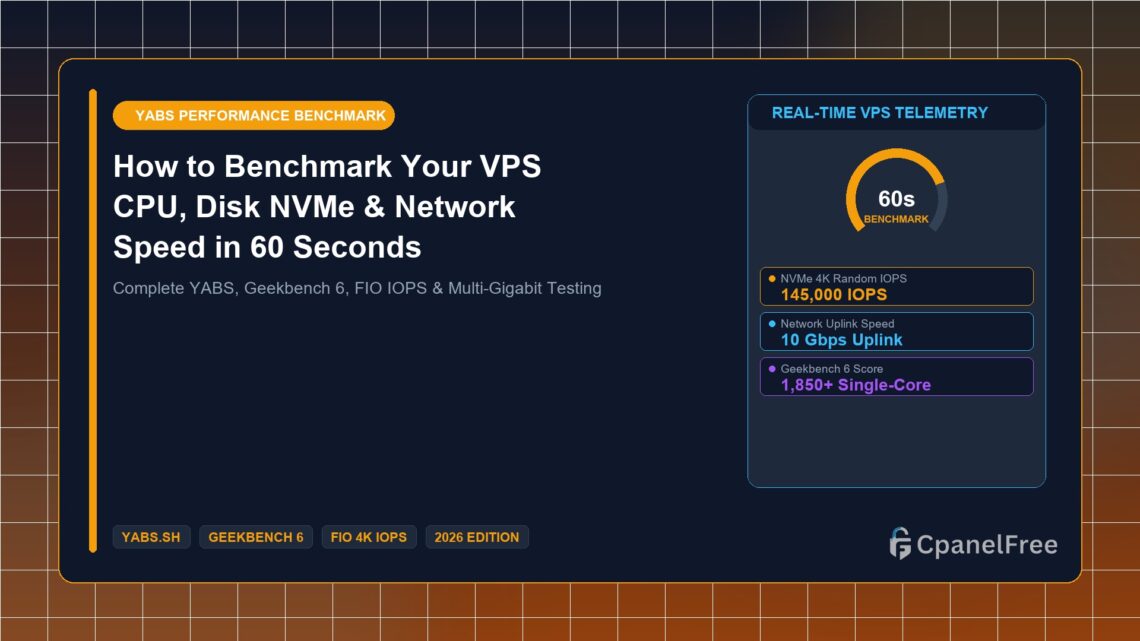This screenshot has height=641, width=1140.
Task: Click the REAL-TIME VPS TELEMETRY header
Action: [880, 113]
